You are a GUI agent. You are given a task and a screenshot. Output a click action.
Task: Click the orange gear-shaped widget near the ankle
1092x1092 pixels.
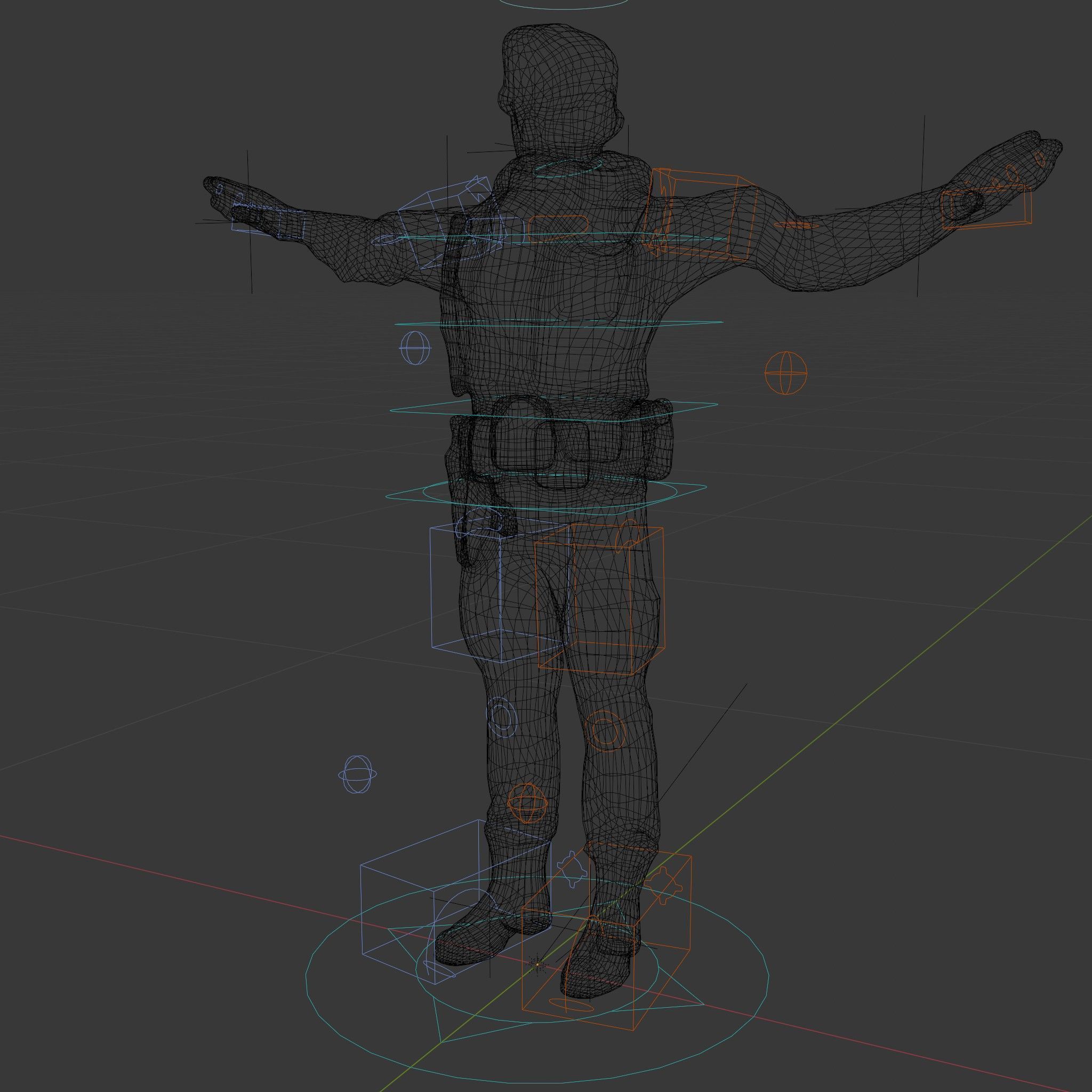coord(663,886)
